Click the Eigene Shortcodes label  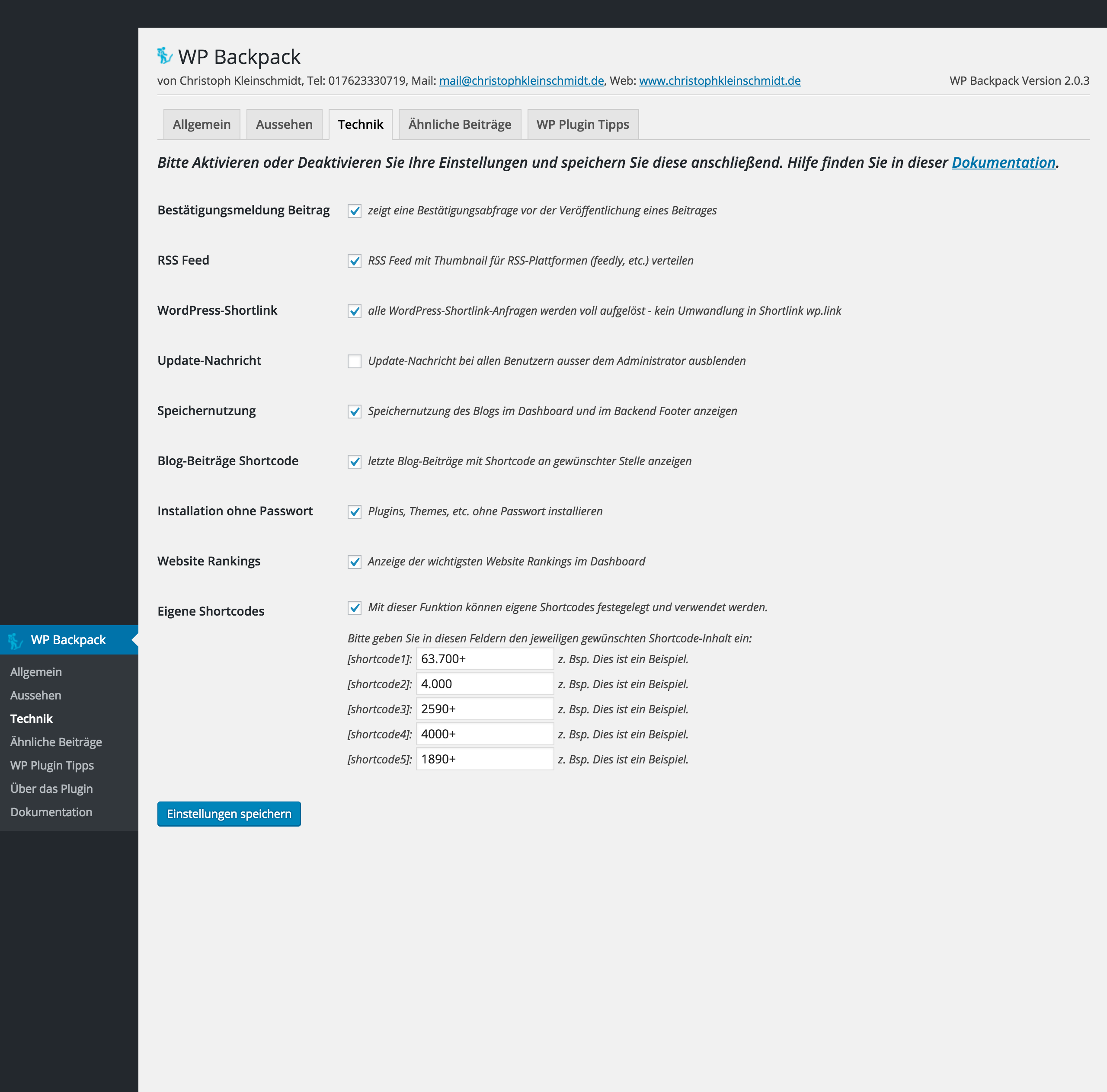(211, 611)
